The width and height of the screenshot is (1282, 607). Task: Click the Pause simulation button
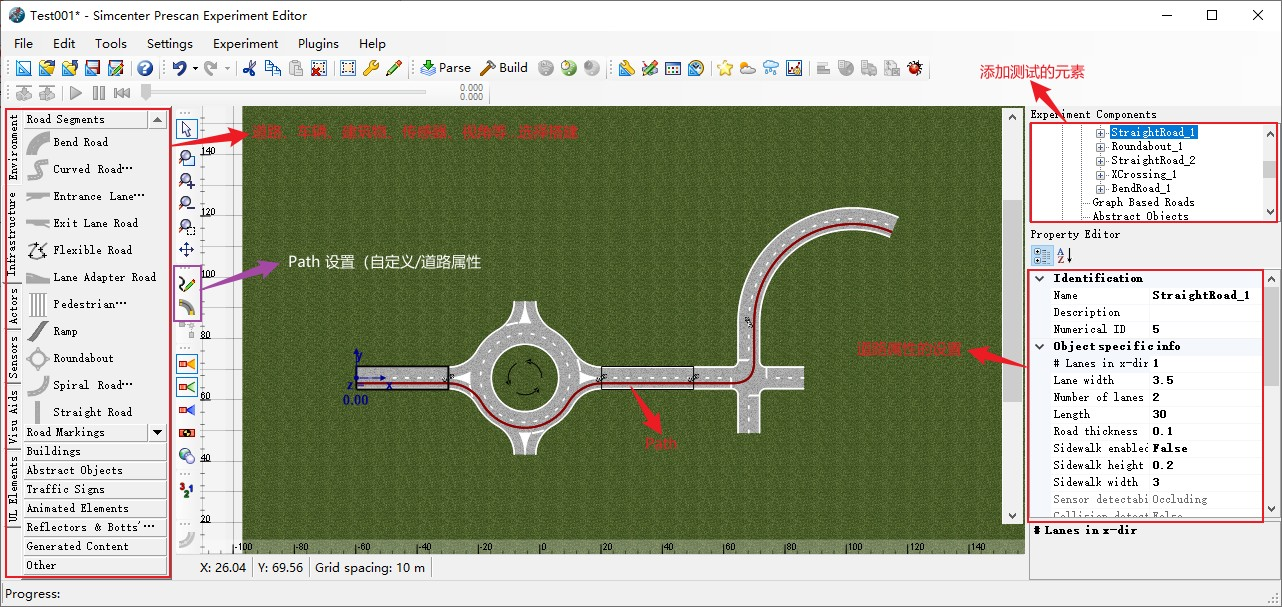[x=99, y=93]
